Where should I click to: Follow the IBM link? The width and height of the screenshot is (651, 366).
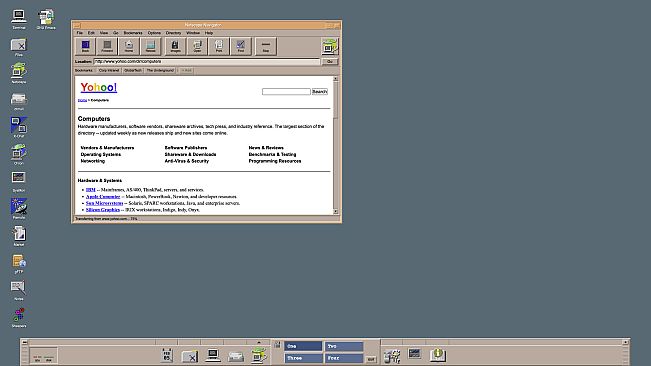click(x=91, y=190)
